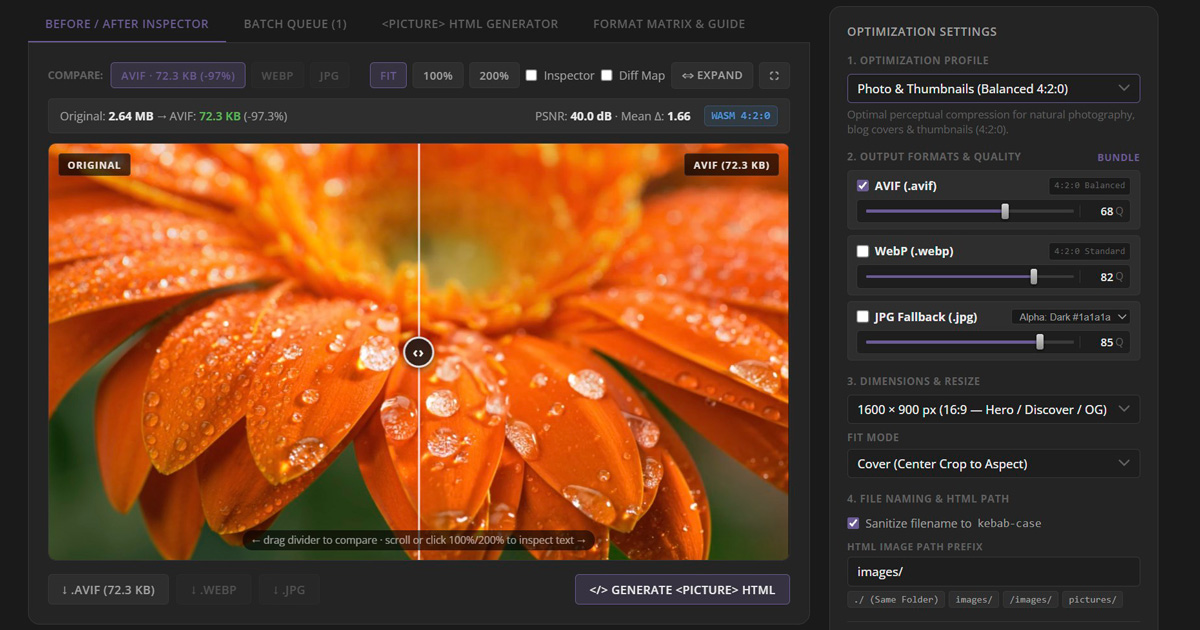Enable the Inspector checkbox

532,75
